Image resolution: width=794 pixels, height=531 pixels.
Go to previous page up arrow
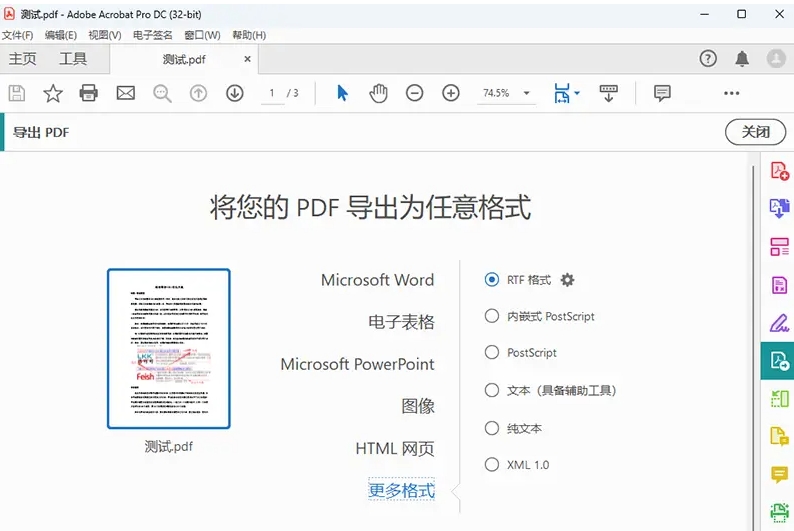198,93
